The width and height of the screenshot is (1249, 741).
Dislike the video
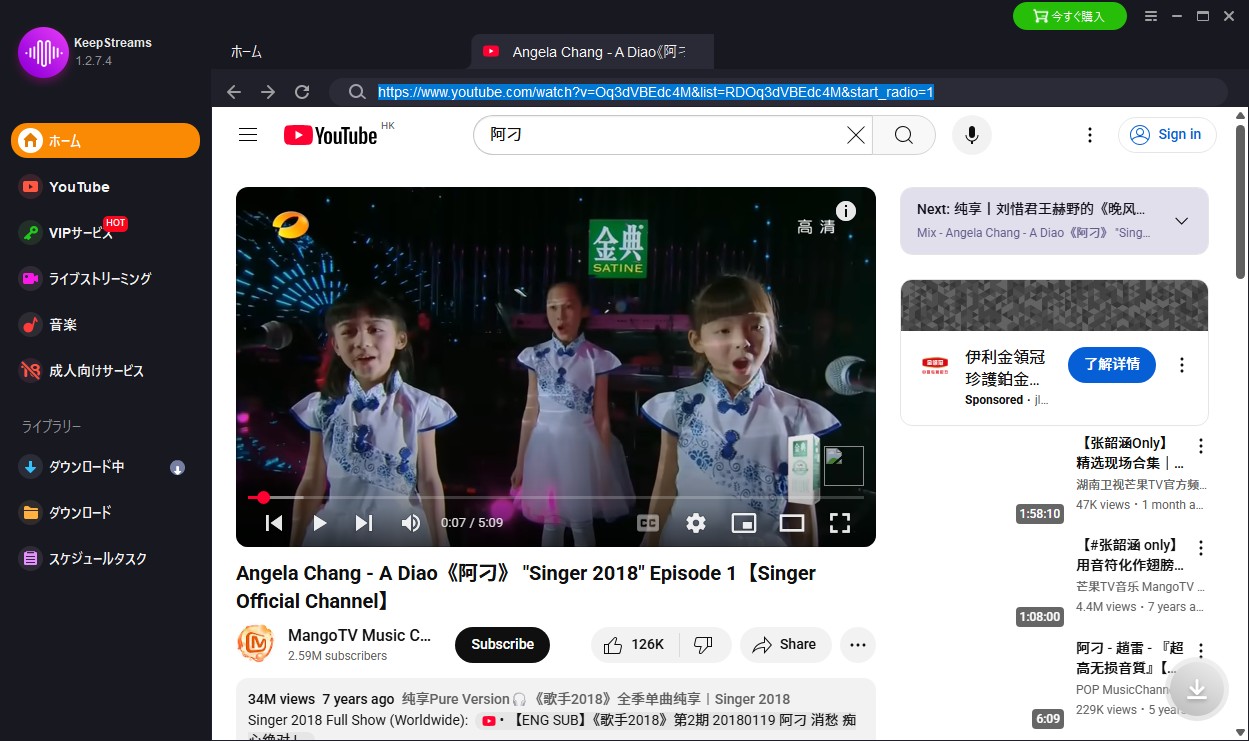(704, 645)
